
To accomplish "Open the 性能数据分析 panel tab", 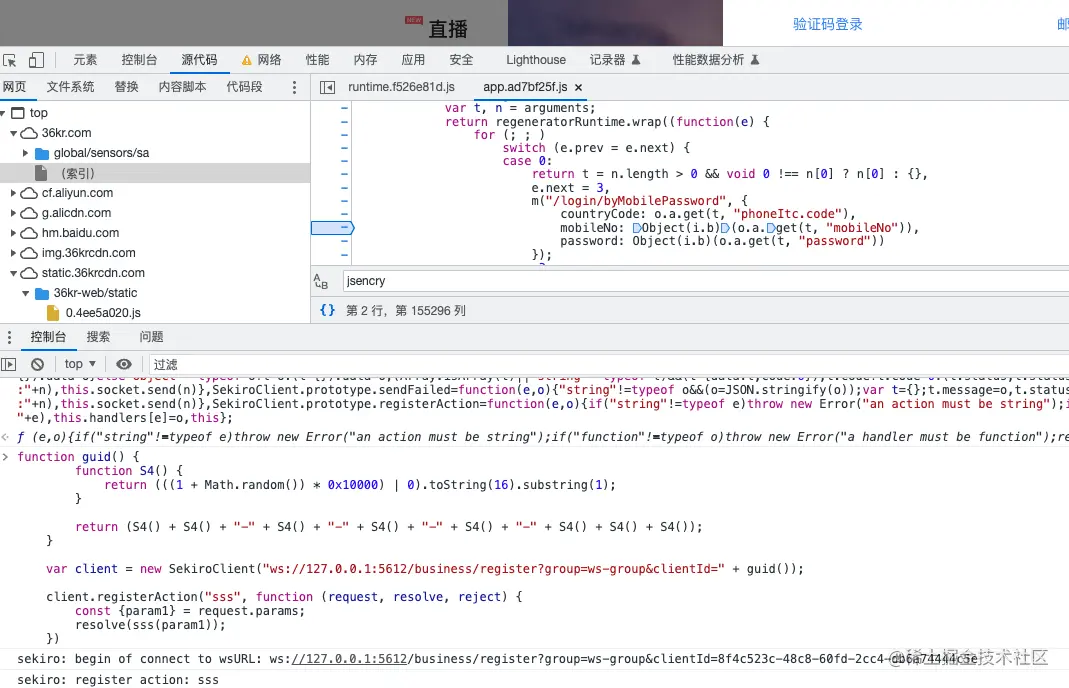I will click(716, 60).
